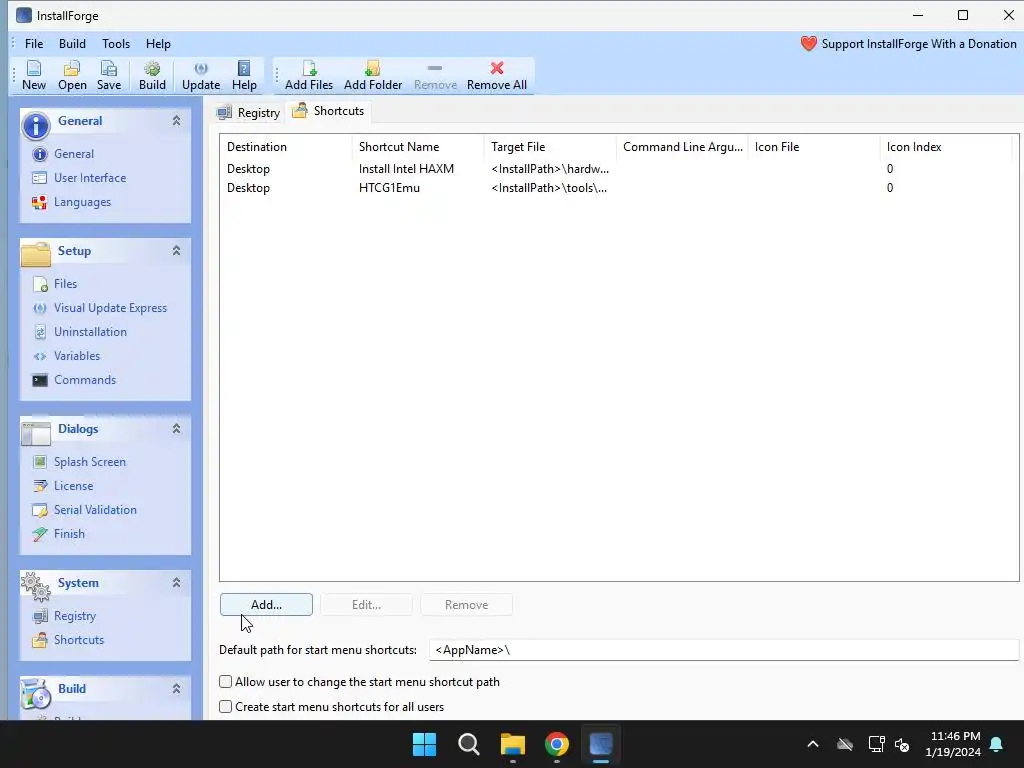Viewport: 1024px width, 768px height.
Task: Select the Shortcuts tab
Action: click(x=328, y=111)
